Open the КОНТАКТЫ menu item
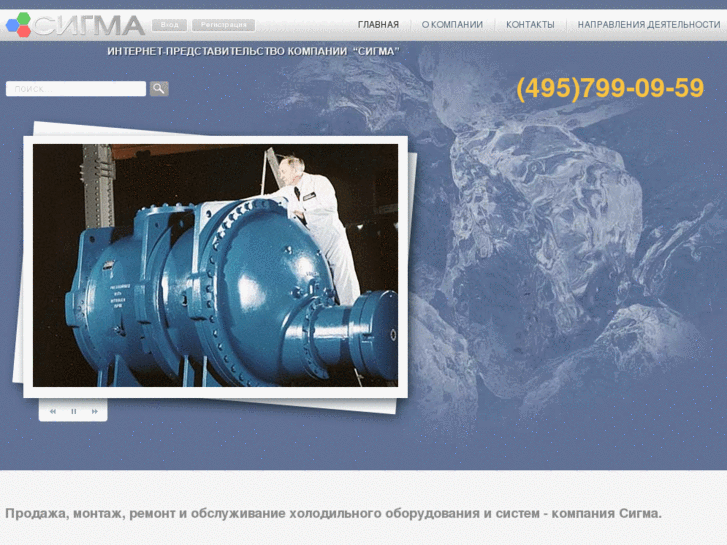The height and width of the screenshot is (545, 727). (x=530, y=25)
